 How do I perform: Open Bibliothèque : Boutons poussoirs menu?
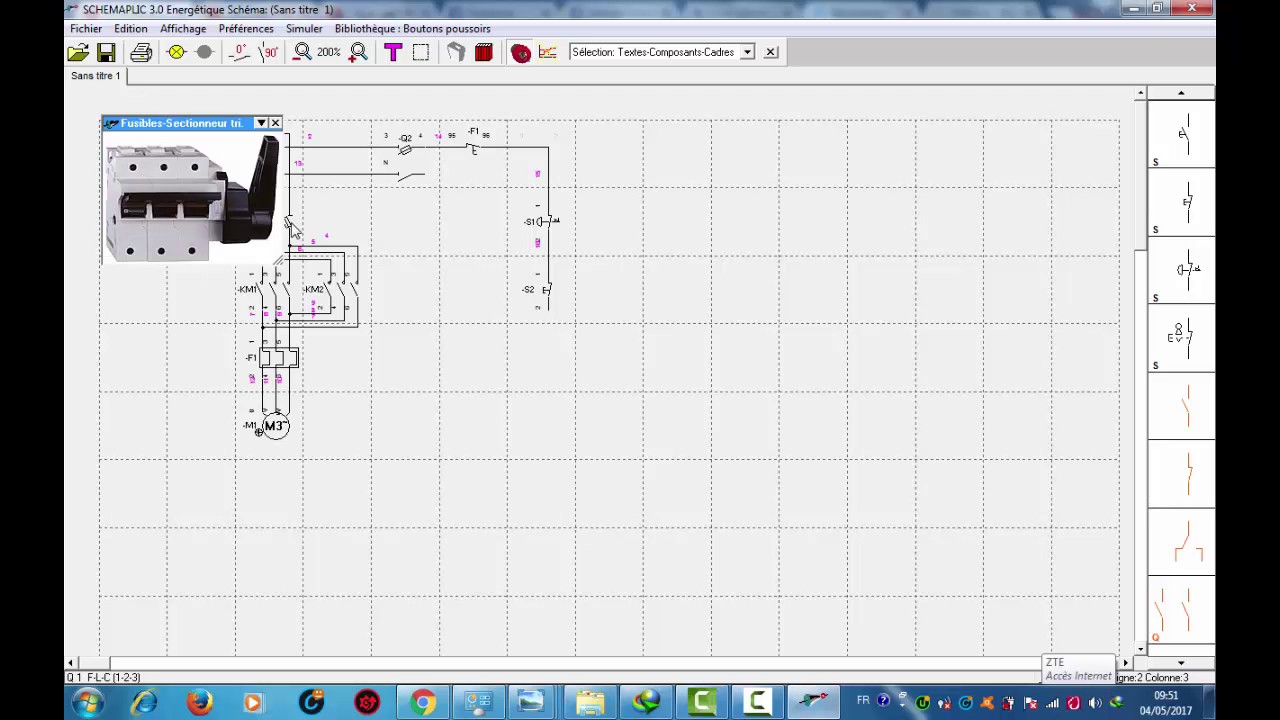(x=412, y=29)
